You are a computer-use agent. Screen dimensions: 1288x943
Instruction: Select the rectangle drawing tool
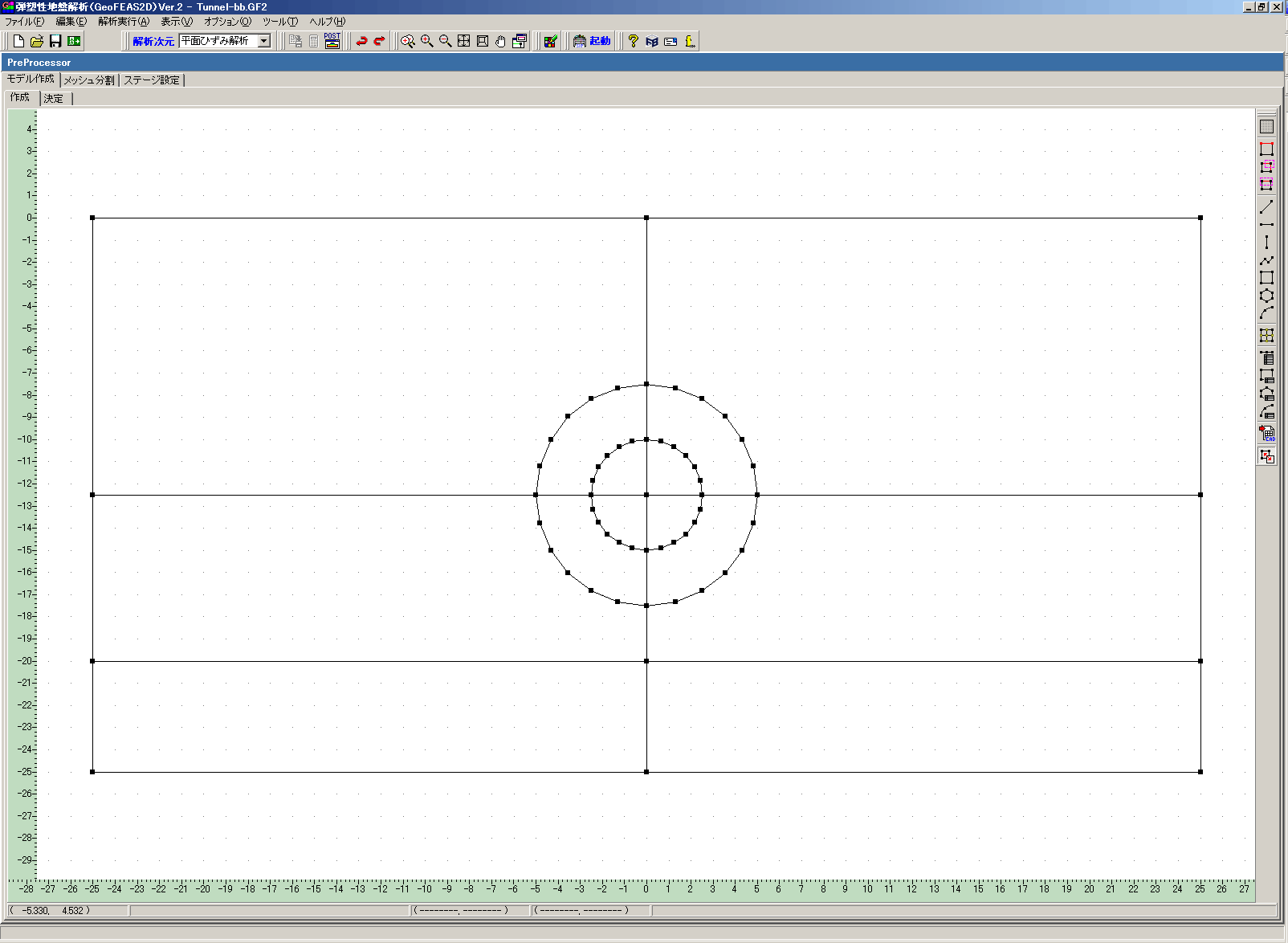click(1266, 278)
